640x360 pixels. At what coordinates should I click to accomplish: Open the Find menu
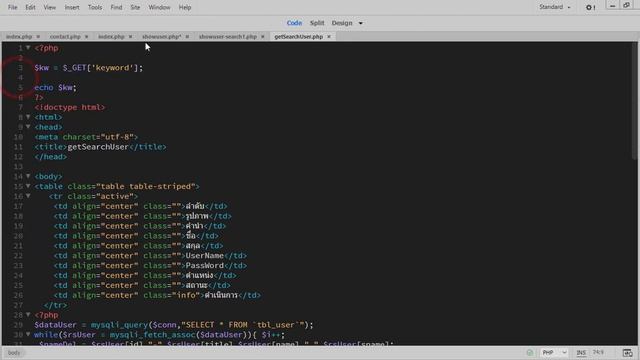(x=116, y=7)
